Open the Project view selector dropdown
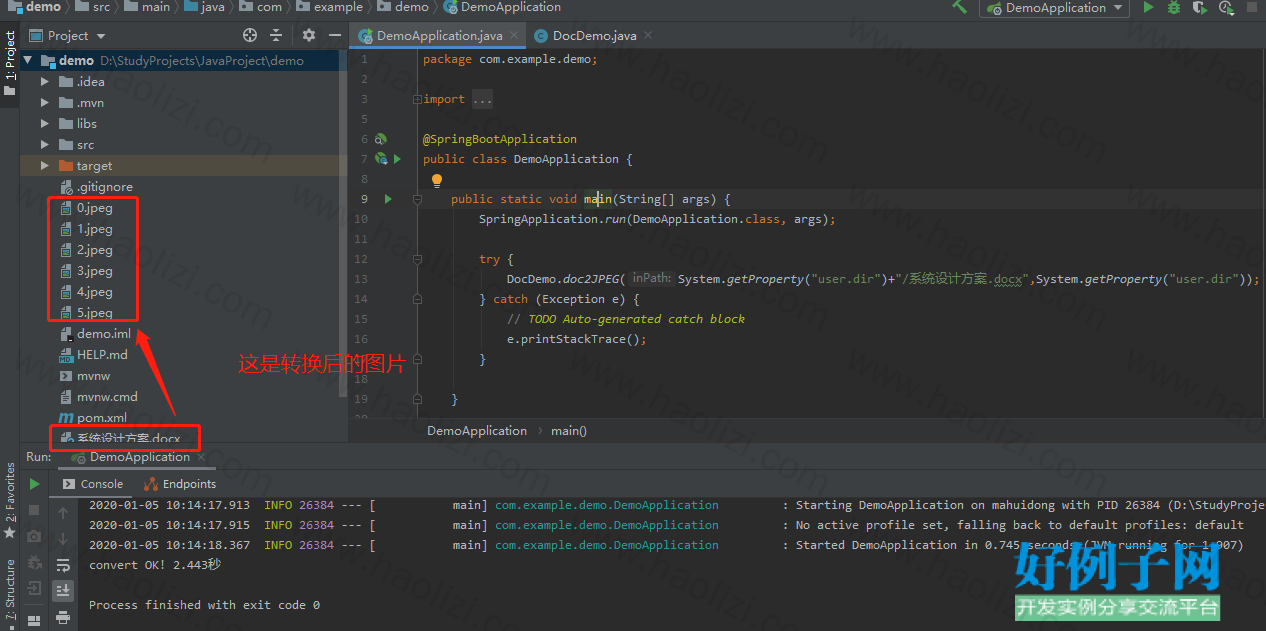 (x=67, y=35)
